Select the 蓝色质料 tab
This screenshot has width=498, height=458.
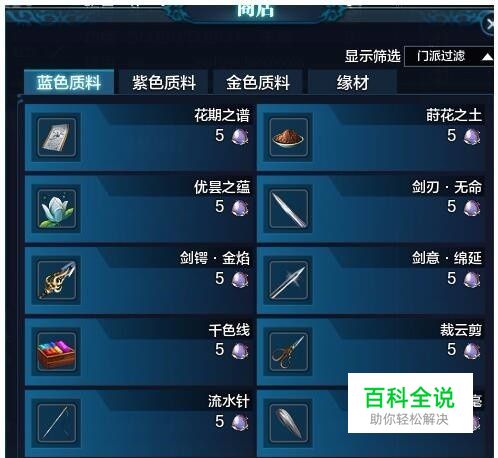coord(69,82)
